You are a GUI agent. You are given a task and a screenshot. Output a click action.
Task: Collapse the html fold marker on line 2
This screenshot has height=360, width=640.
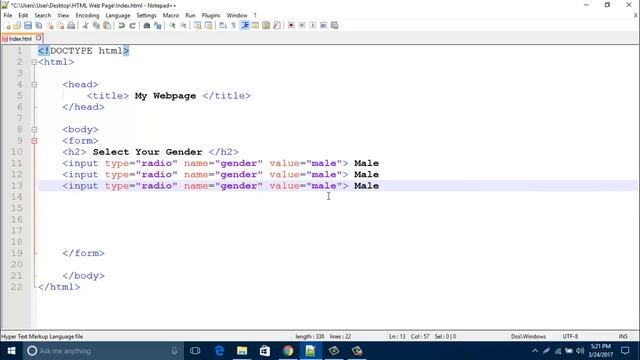(34, 62)
